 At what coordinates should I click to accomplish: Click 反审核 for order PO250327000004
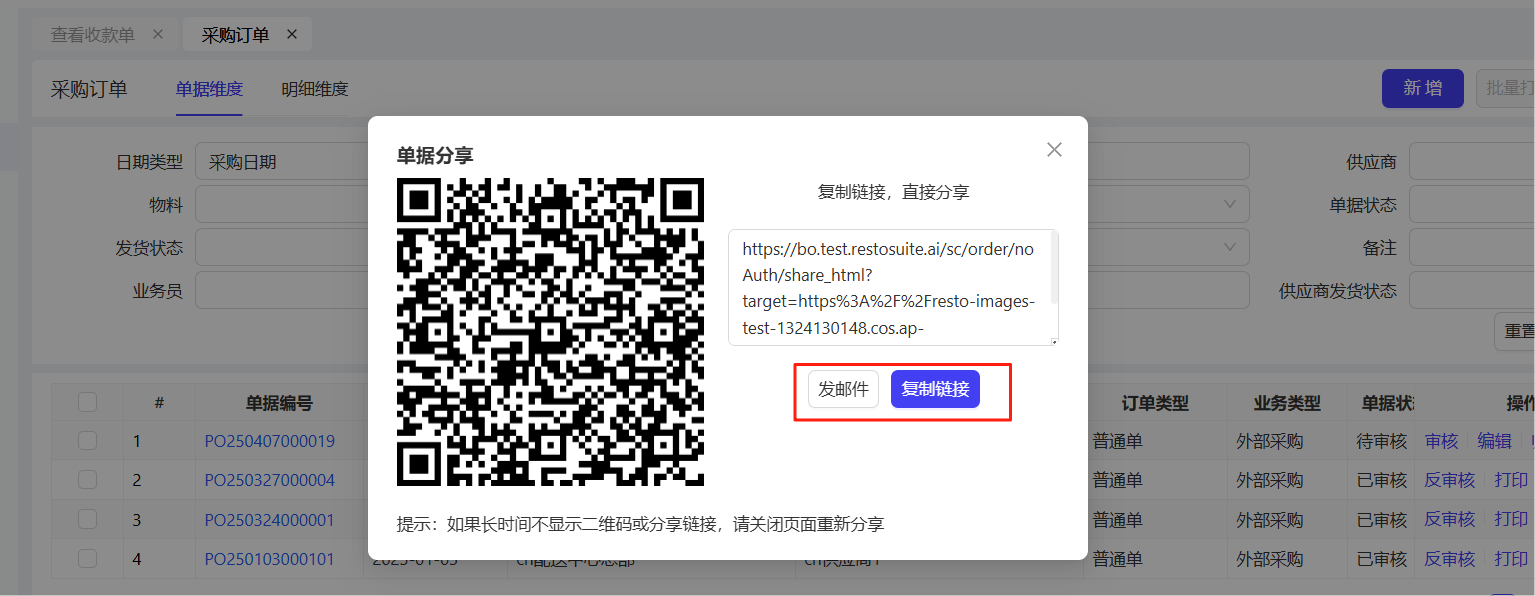coord(1450,480)
